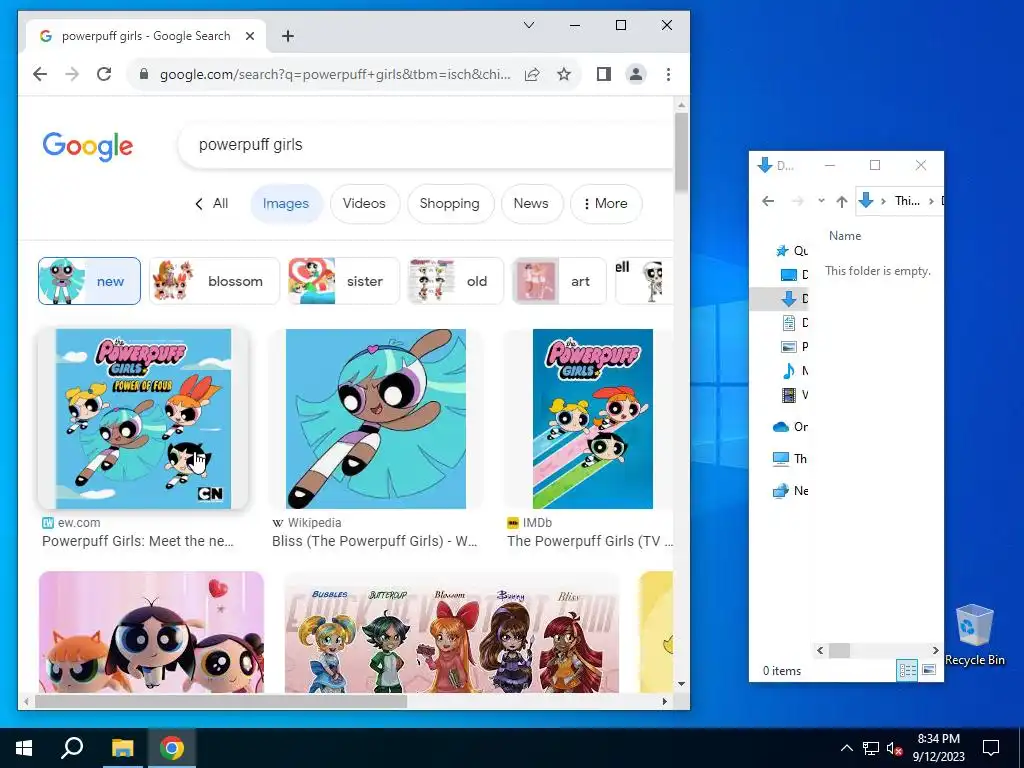Viewport: 1024px width, 768px height.
Task: Open a new Chrome tab
Action: [287, 36]
